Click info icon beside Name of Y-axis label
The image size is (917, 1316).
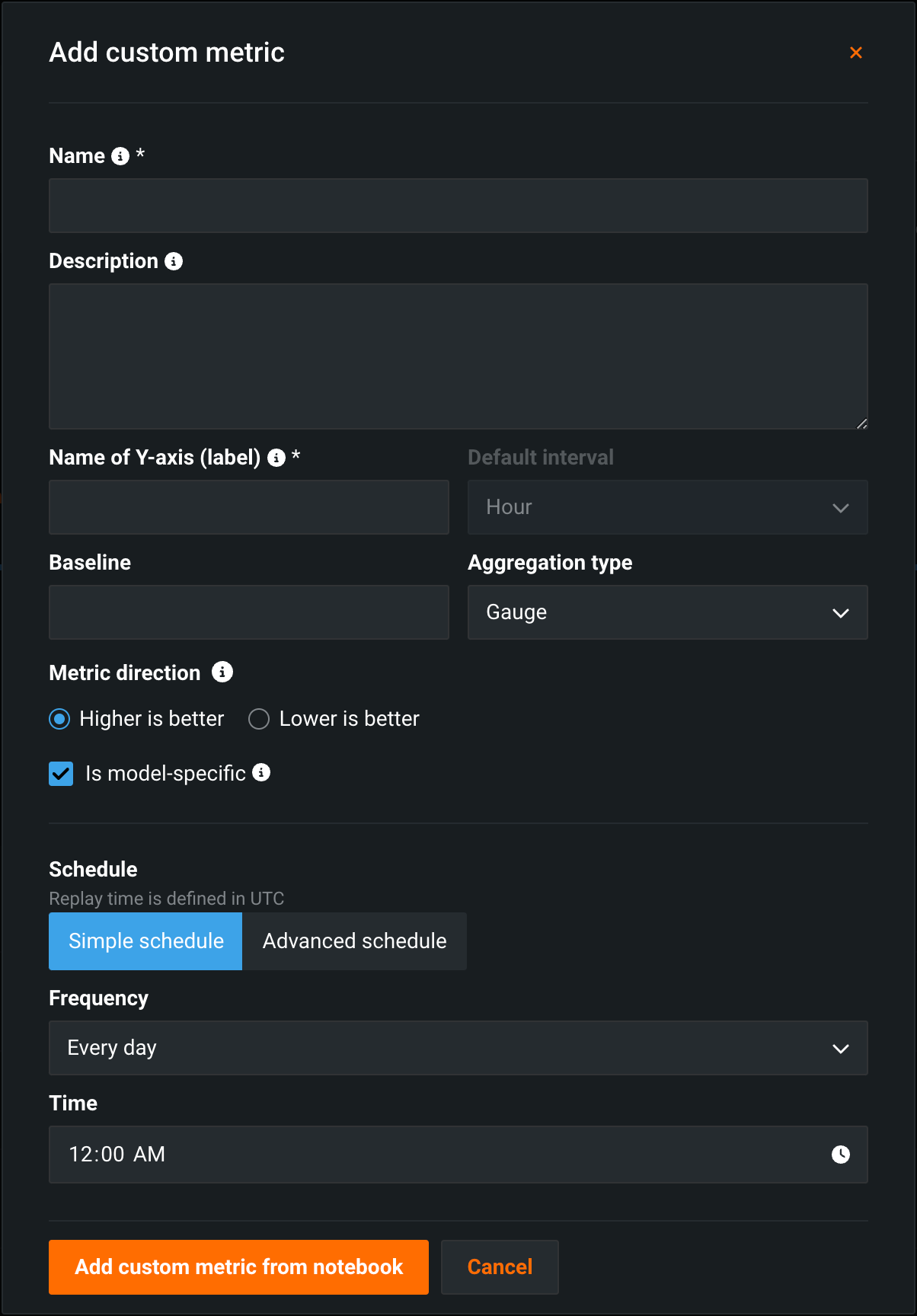click(x=276, y=458)
